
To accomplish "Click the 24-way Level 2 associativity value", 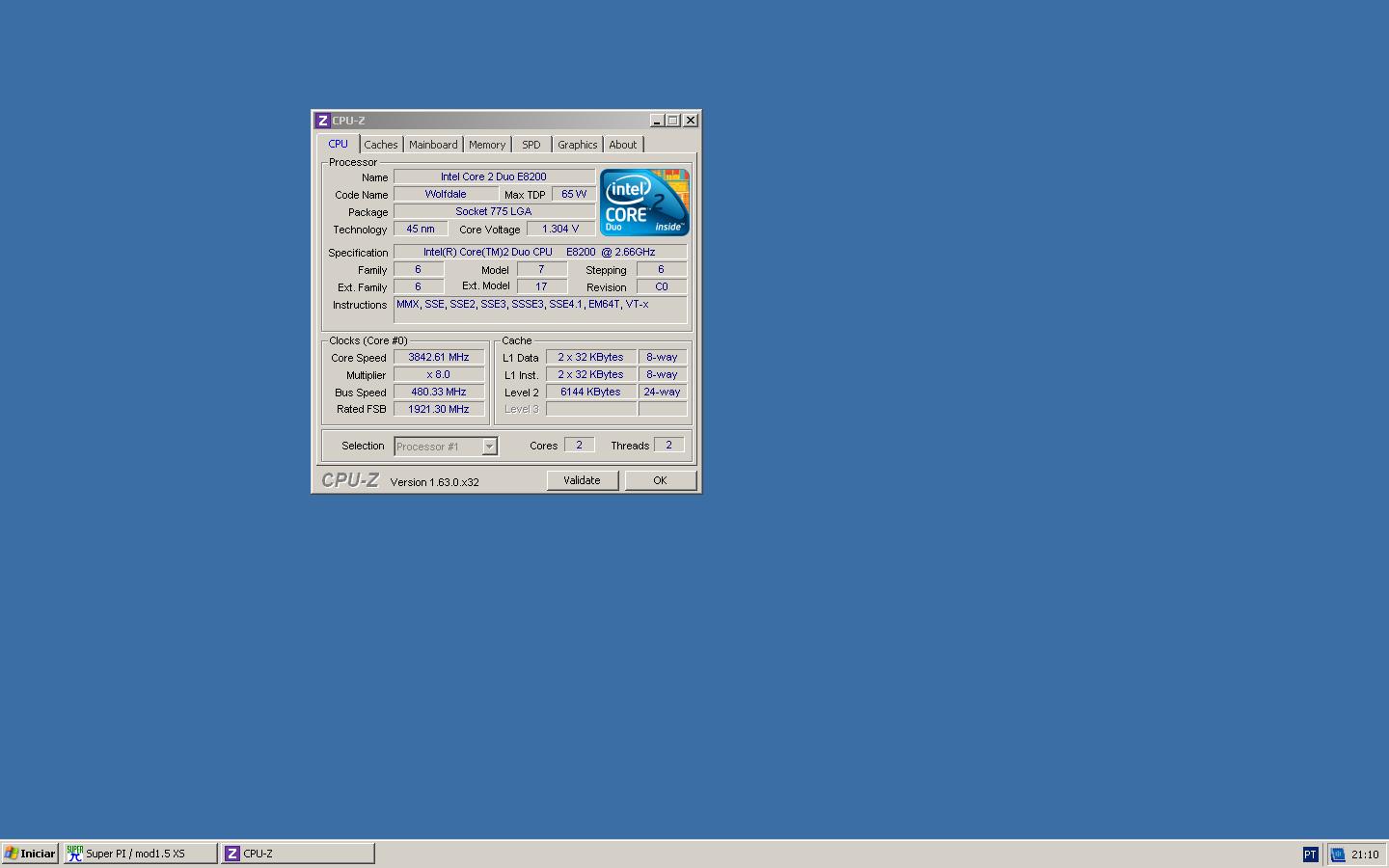I will click(x=663, y=392).
